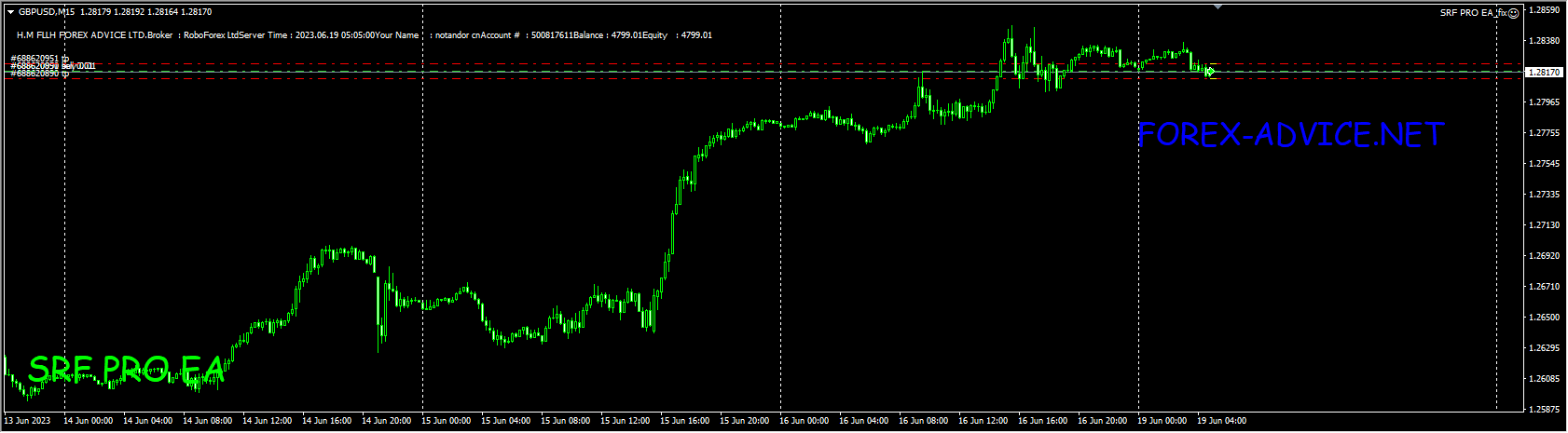The image size is (1568, 433).
Task: Click the grey chart shift triangle marker
Action: [x=1218, y=7]
